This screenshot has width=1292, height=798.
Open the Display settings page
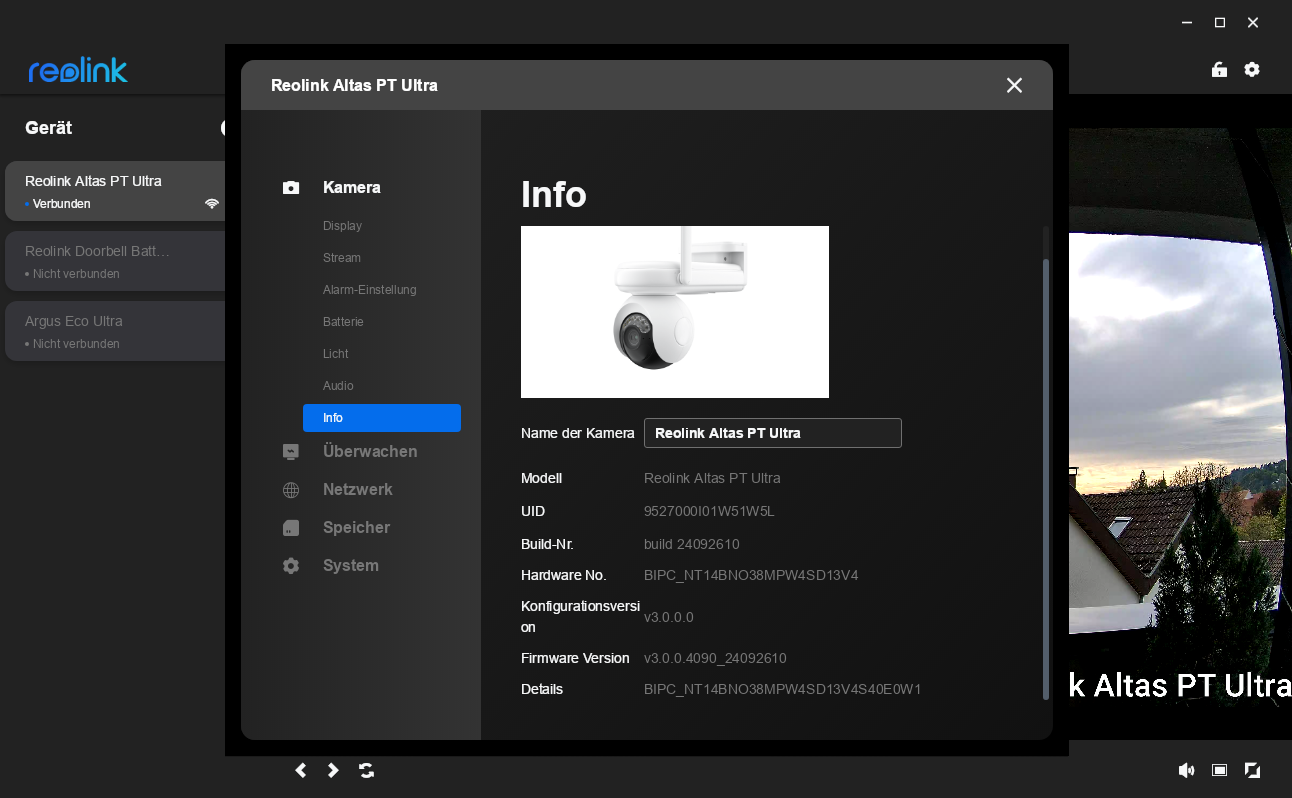pyautogui.click(x=342, y=226)
